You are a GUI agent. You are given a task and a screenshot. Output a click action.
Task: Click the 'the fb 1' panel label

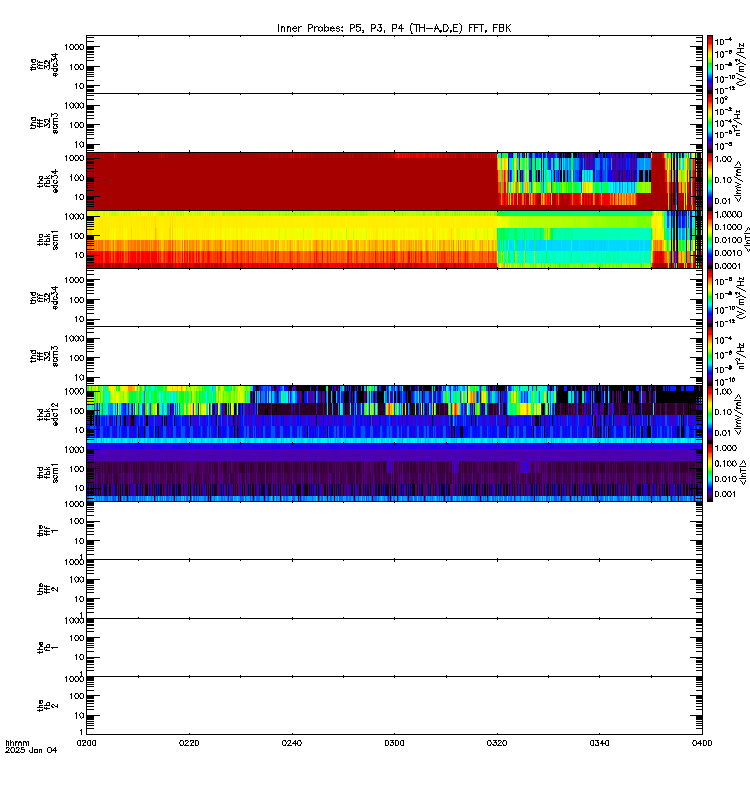pyautogui.click(x=47, y=647)
